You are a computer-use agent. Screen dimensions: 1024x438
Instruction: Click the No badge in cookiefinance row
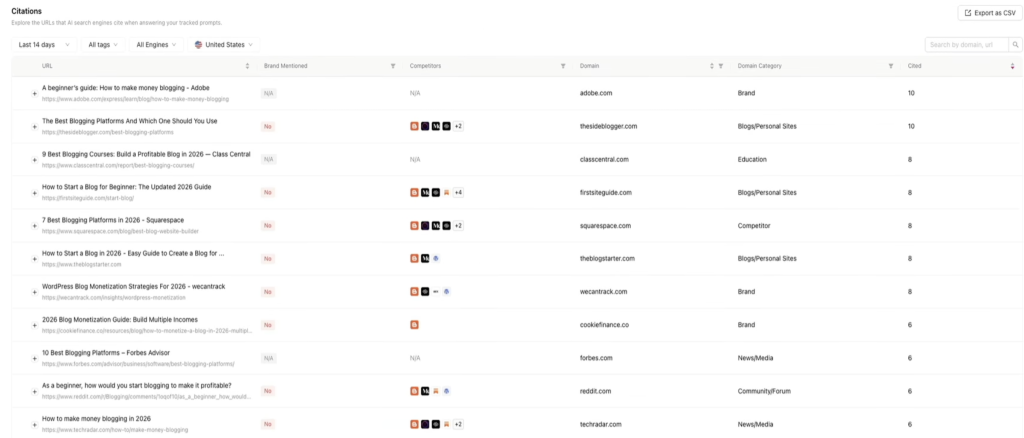click(268, 325)
